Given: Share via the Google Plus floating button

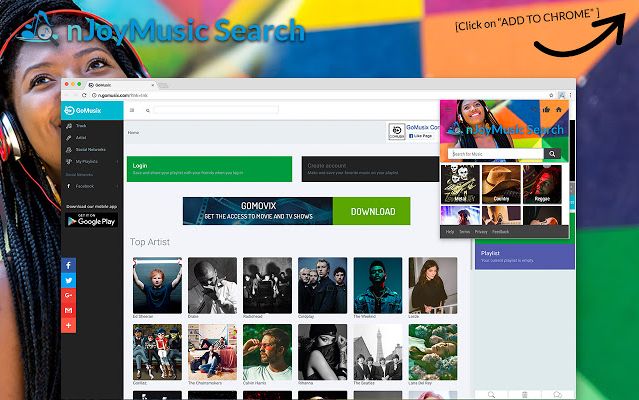Looking at the screenshot, I should [x=68, y=295].
